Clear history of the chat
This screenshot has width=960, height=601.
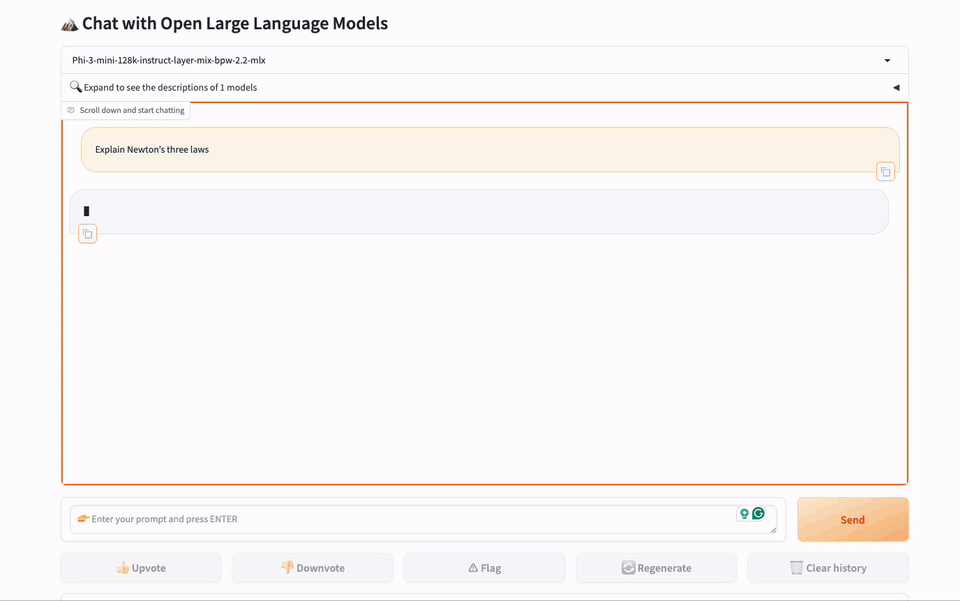[x=827, y=568]
